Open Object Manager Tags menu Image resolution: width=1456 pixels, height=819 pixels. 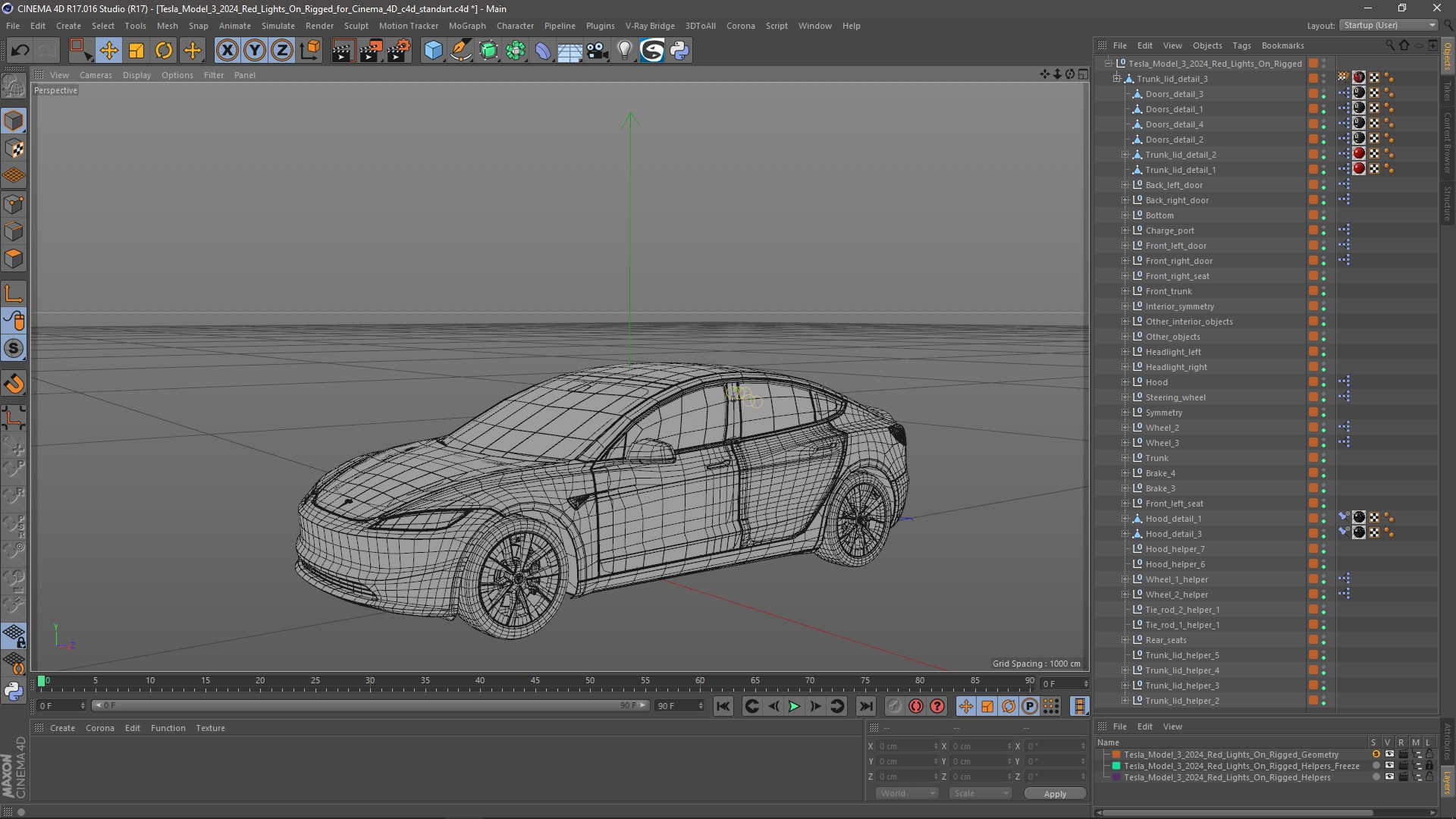tap(1241, 45)
